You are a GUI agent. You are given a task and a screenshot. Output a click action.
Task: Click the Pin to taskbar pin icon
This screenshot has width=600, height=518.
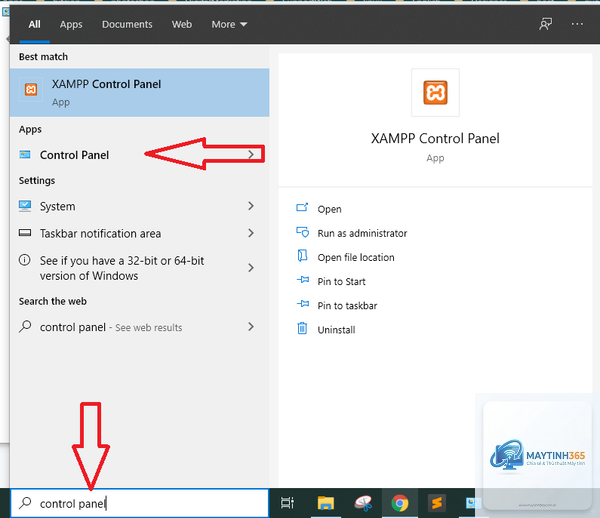pyautogui.click(x=303, y=304)
